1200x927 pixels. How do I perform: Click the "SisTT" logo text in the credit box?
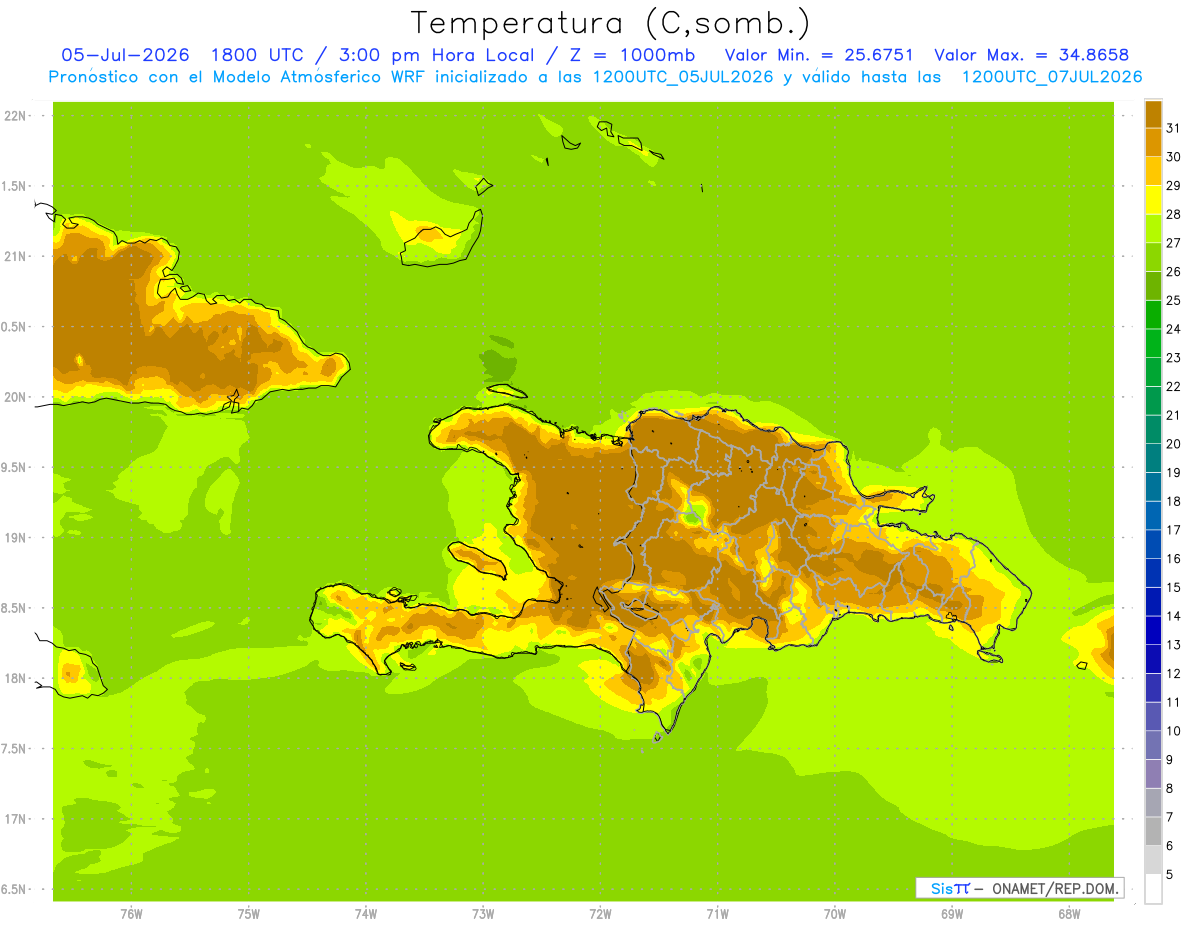950,888
